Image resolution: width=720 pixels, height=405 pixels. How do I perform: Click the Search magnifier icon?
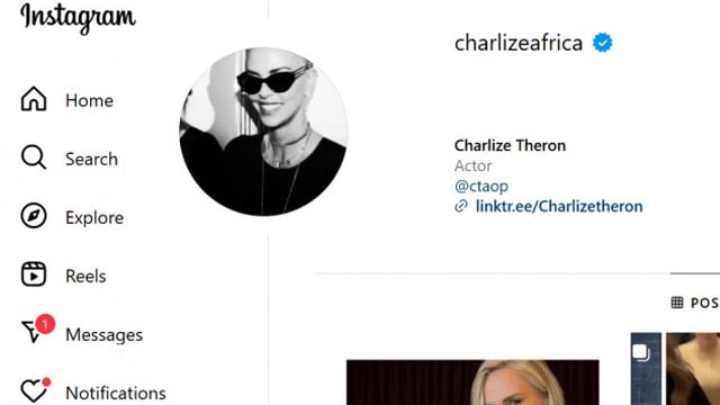pyautogui.click(x=34, y=157)
